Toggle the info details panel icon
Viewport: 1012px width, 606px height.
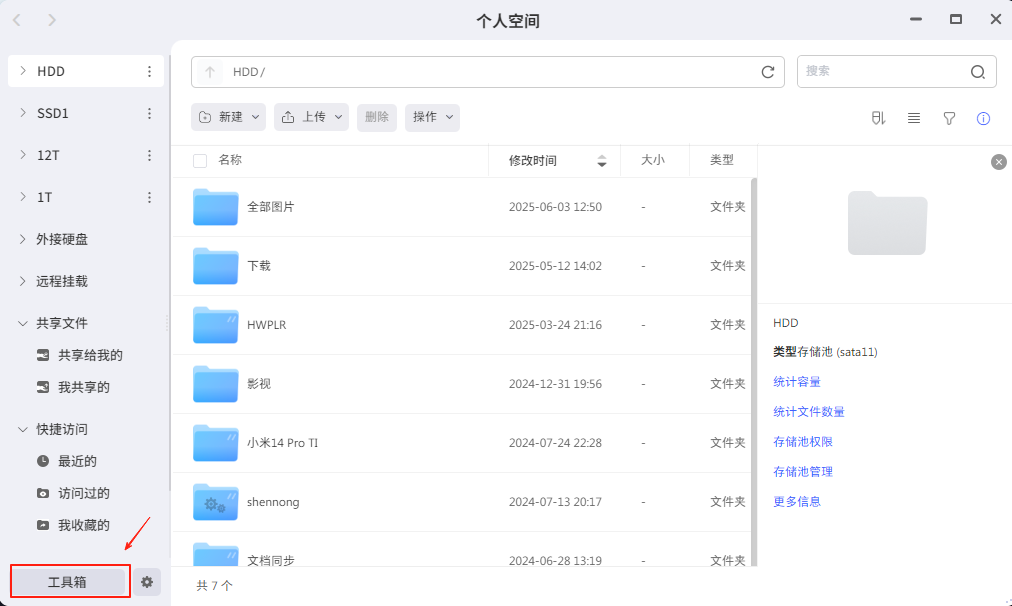point(983,118)
